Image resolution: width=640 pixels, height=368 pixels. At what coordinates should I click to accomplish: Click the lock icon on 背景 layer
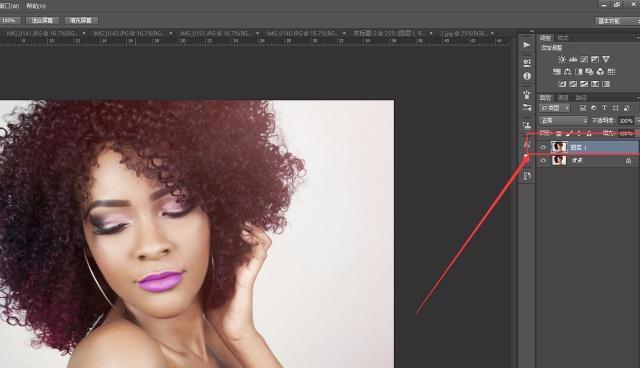(629, 161)
